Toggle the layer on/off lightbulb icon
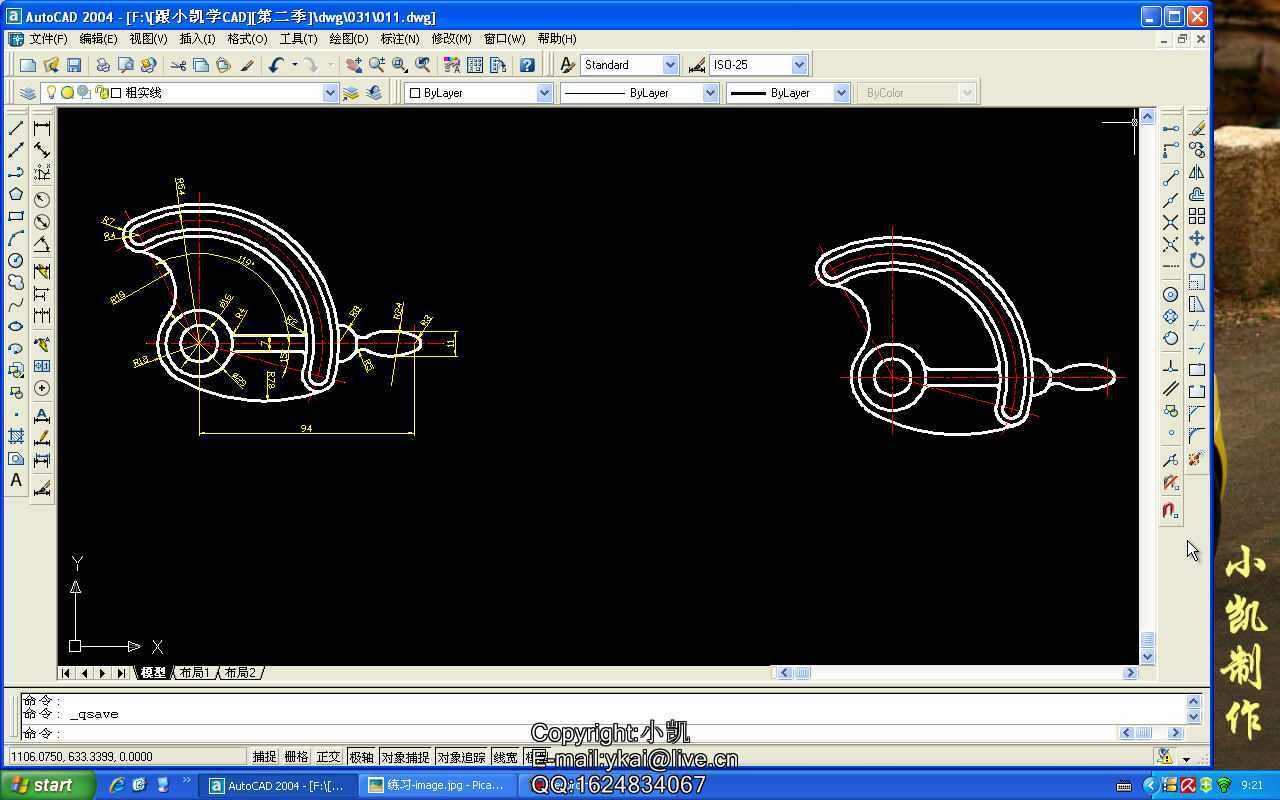The width and height of the screenshot is (1280, 800). point(52,93)
